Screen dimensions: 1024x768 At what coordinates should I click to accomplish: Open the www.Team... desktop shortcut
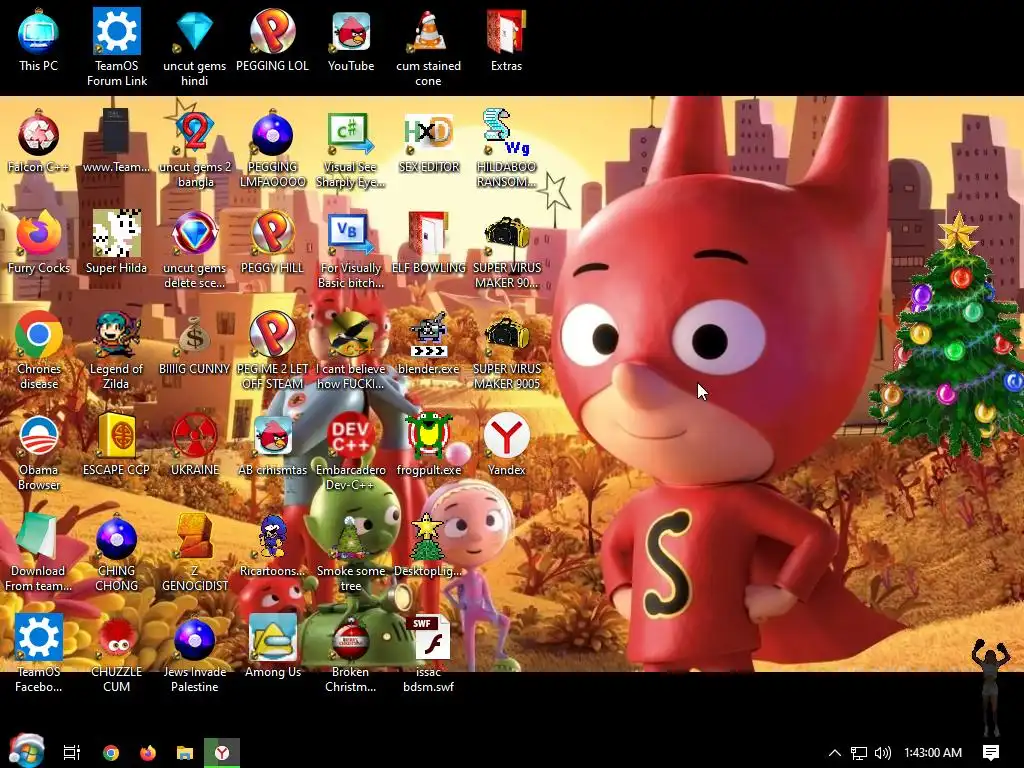pyautogui.click(x=116, y=142)
